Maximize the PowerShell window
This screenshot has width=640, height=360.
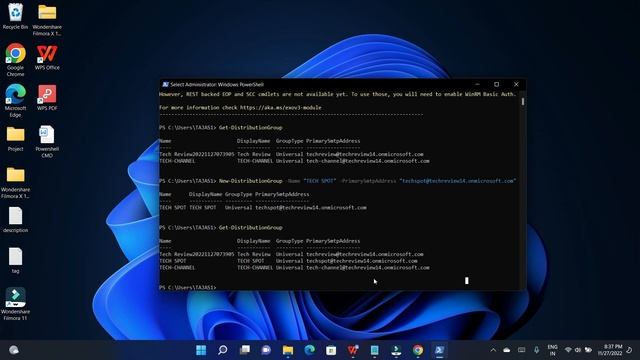click(x=496, y=84)
